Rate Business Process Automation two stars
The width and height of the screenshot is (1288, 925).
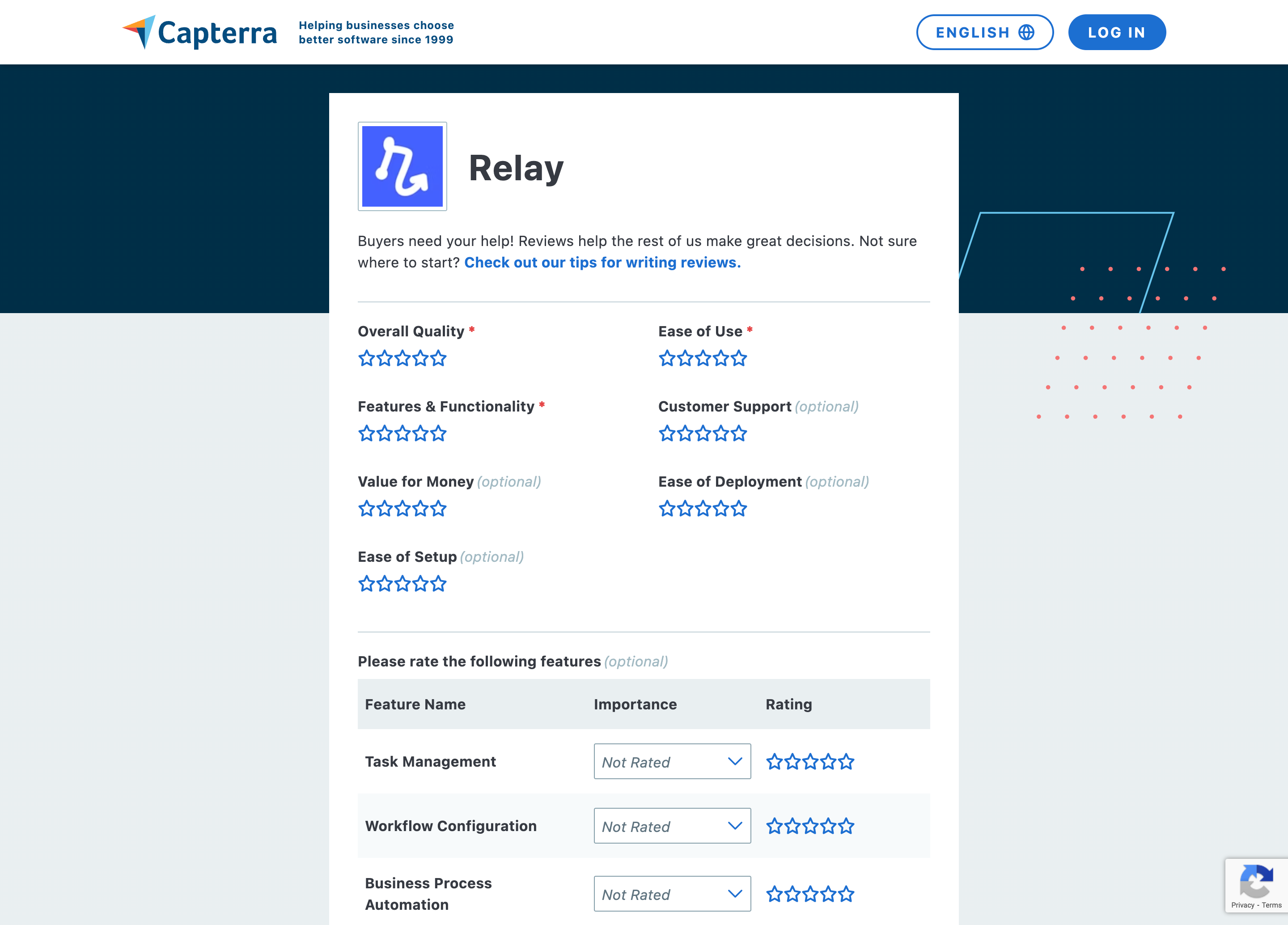coord(793,894)
